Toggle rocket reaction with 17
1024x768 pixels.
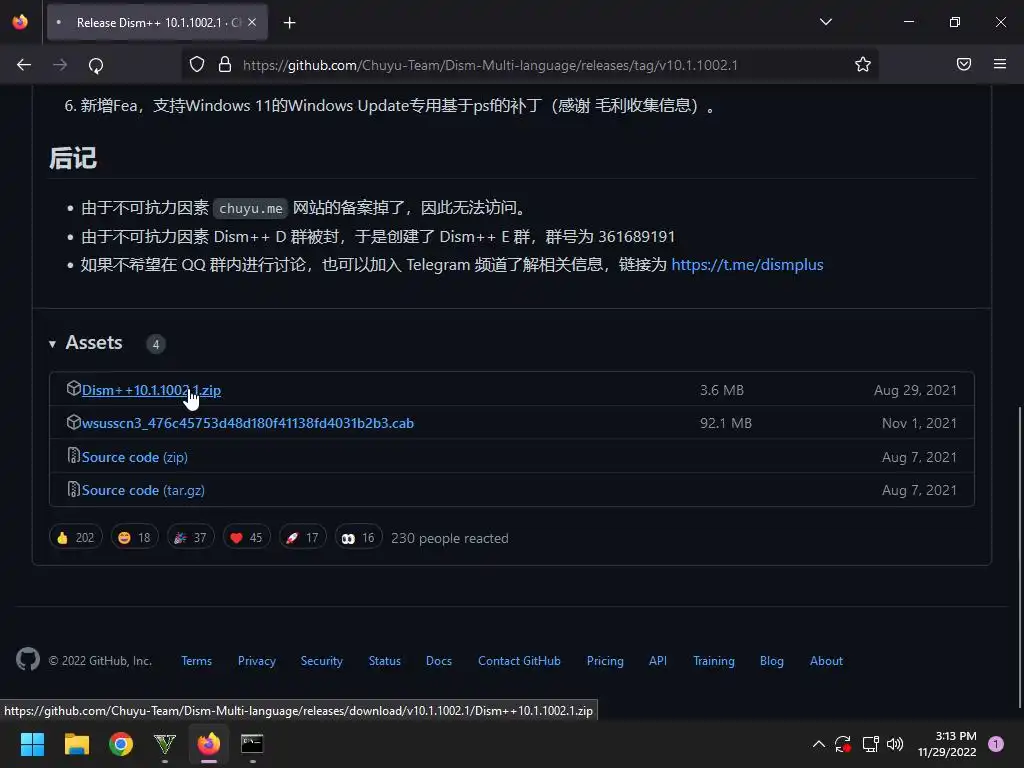pos(302,537)
